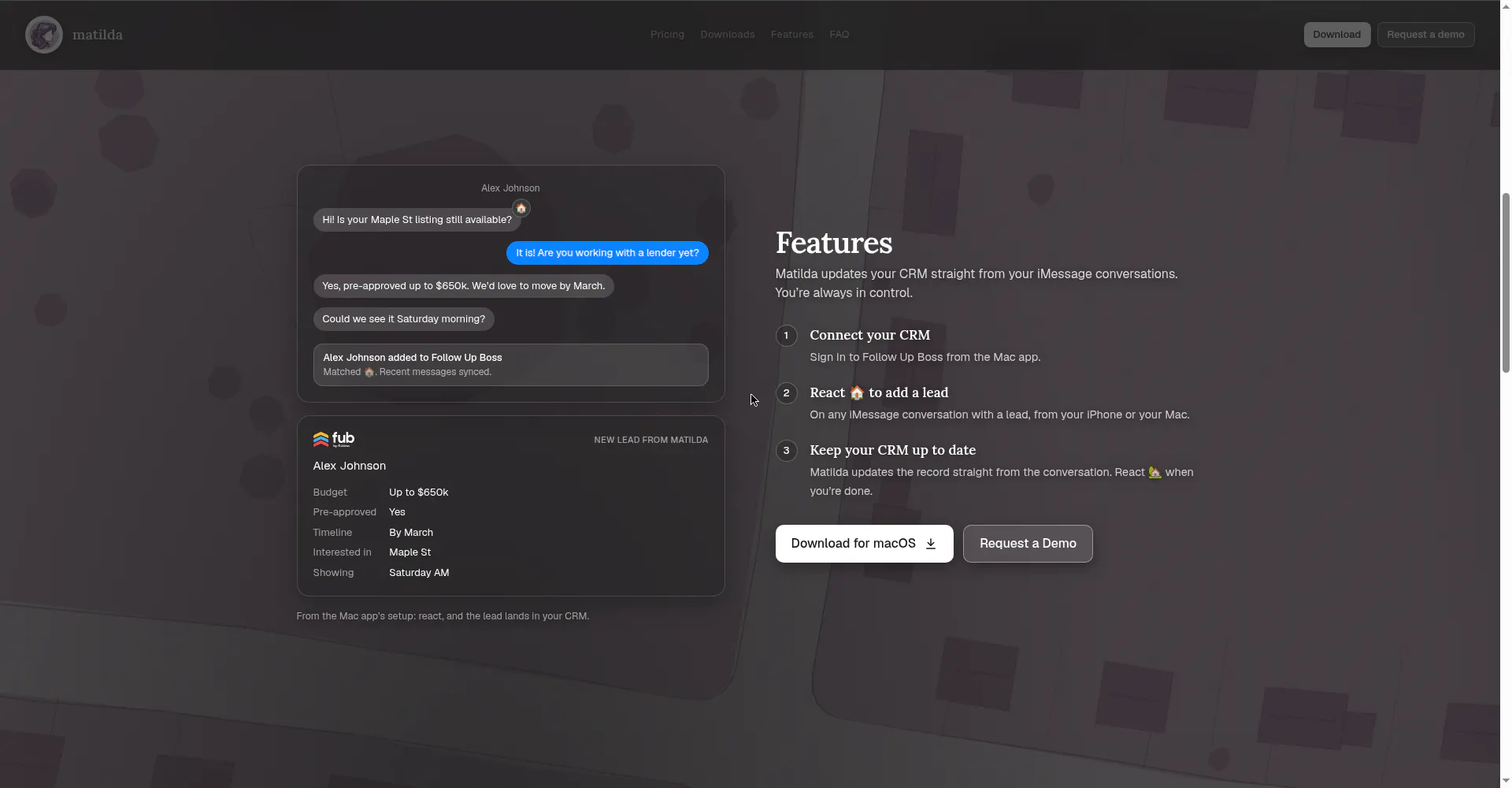Image resolution: width=1512 pixels, height=788 pixels.
Task: Click the 'matilda' brand name
Action: tap(98, 35)
